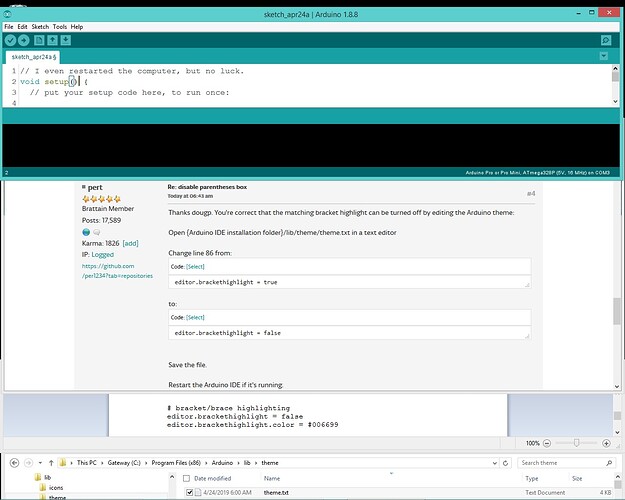
Task: Click the 'Search theme' input field
Action: 566,463
